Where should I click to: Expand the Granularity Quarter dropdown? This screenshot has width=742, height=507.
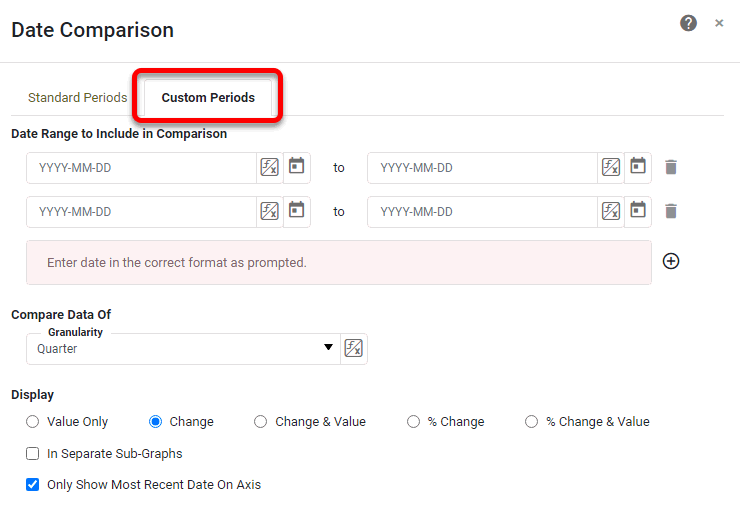click(x=328, y=348)
